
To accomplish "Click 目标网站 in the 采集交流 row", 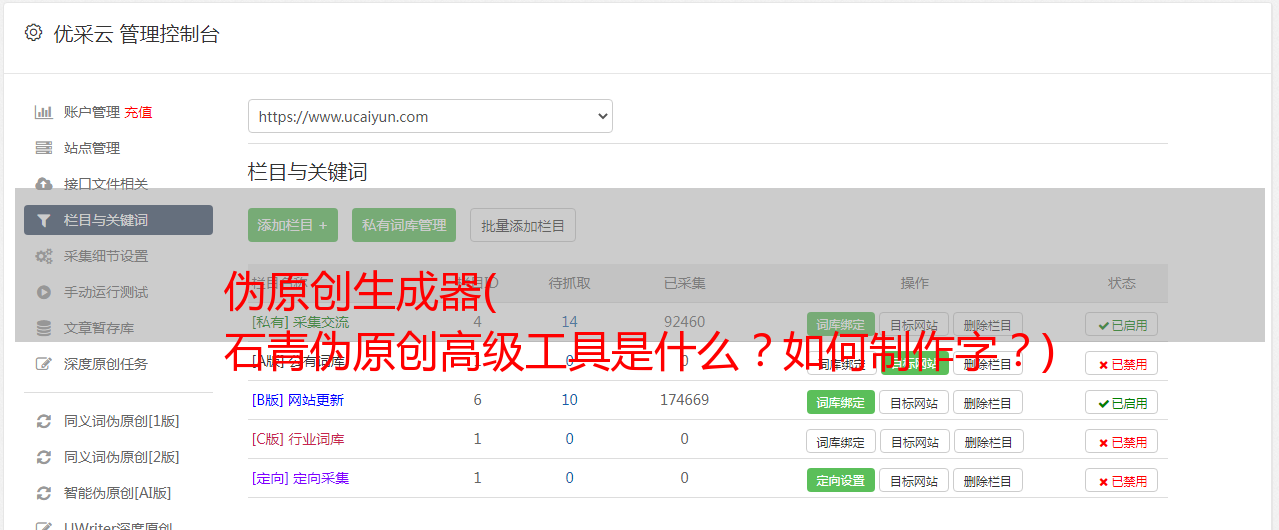I will pyautogui.click(x=914, y=324).
